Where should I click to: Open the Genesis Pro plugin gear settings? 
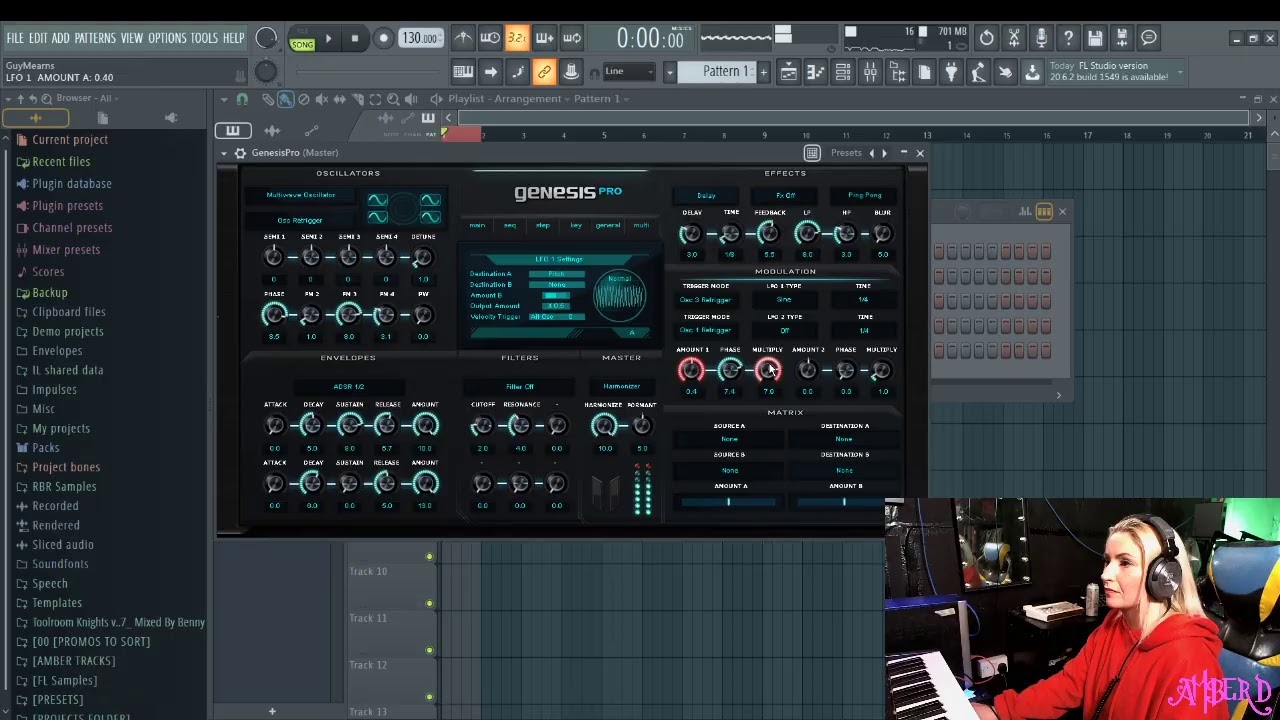(240, 153)
